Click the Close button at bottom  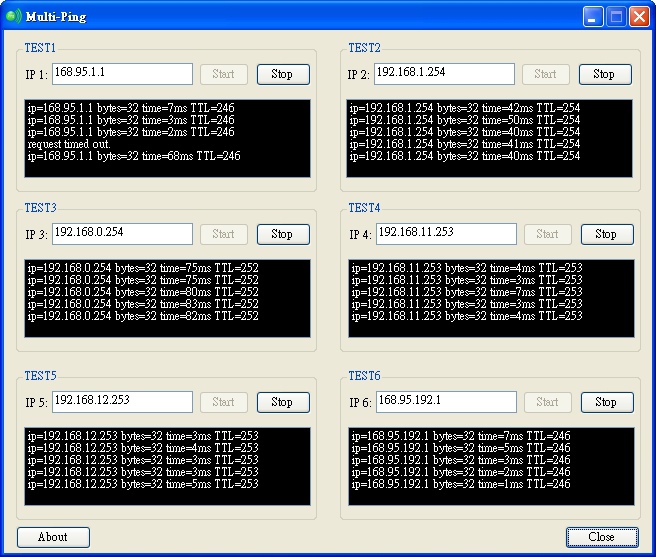click(x=602, y=537)
